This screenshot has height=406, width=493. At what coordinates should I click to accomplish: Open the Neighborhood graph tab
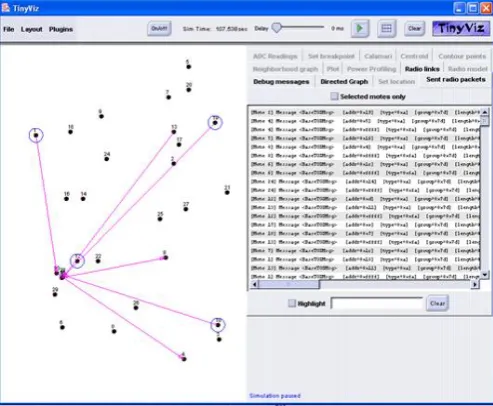[285, 69]
